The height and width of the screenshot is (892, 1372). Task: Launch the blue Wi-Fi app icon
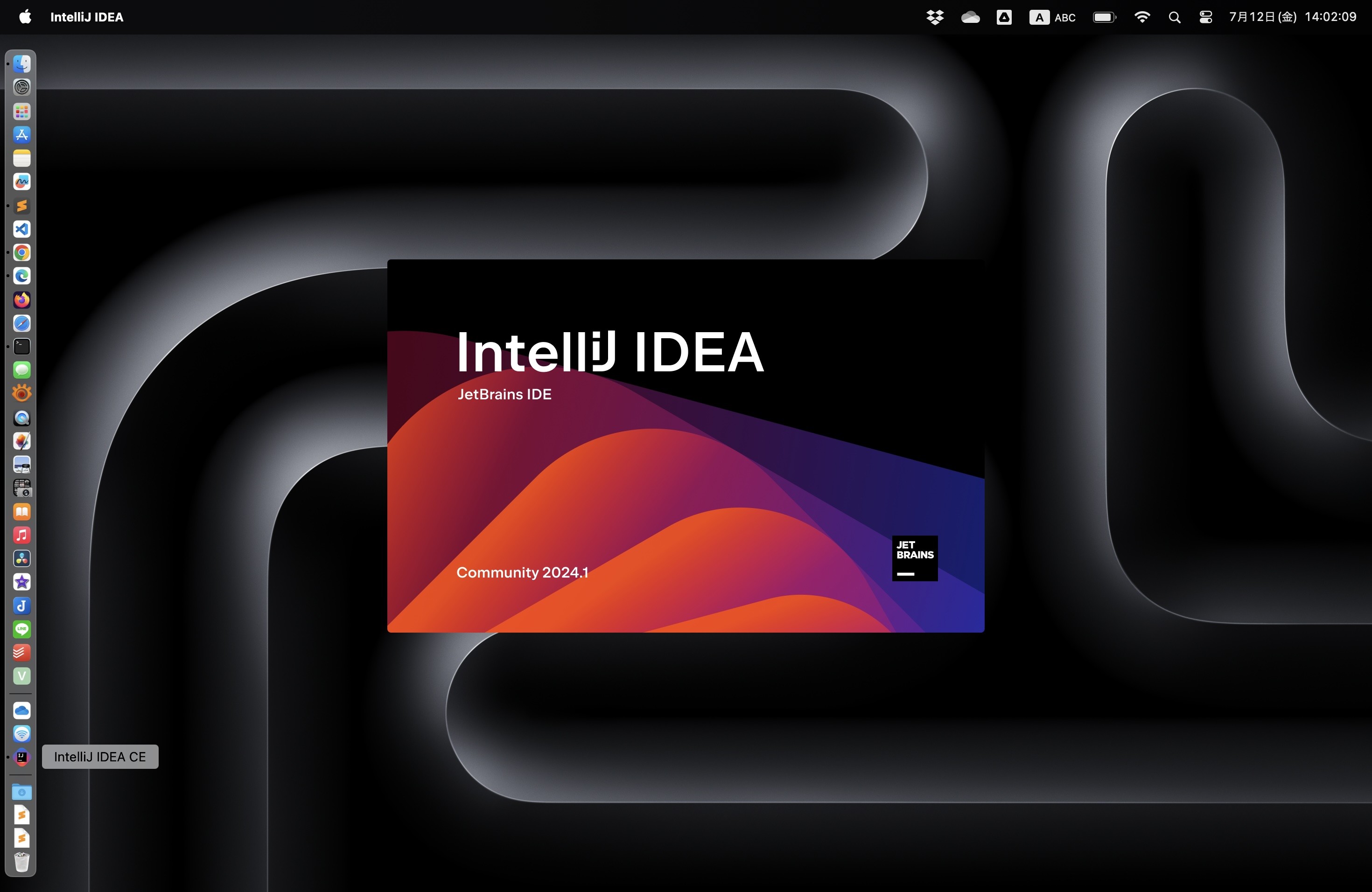(22, 733)
